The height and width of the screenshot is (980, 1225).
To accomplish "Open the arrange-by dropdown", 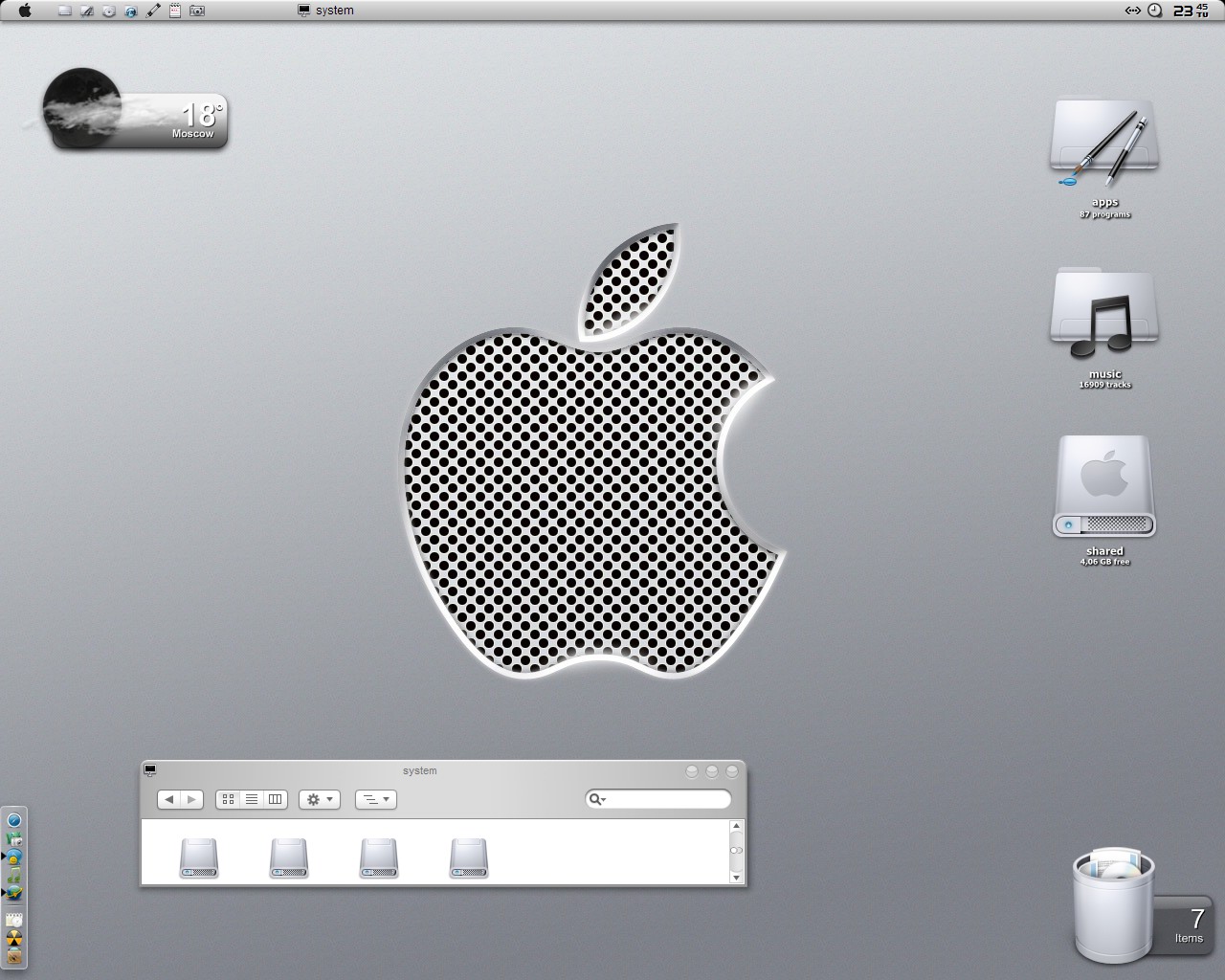I will 376,799.
